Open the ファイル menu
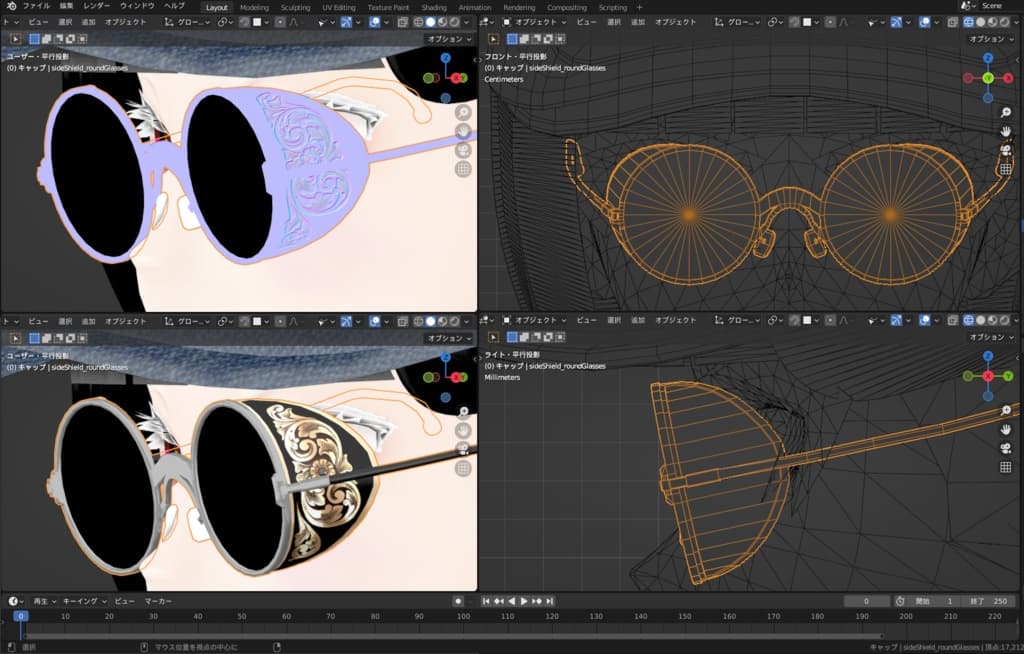 (36, 6)
